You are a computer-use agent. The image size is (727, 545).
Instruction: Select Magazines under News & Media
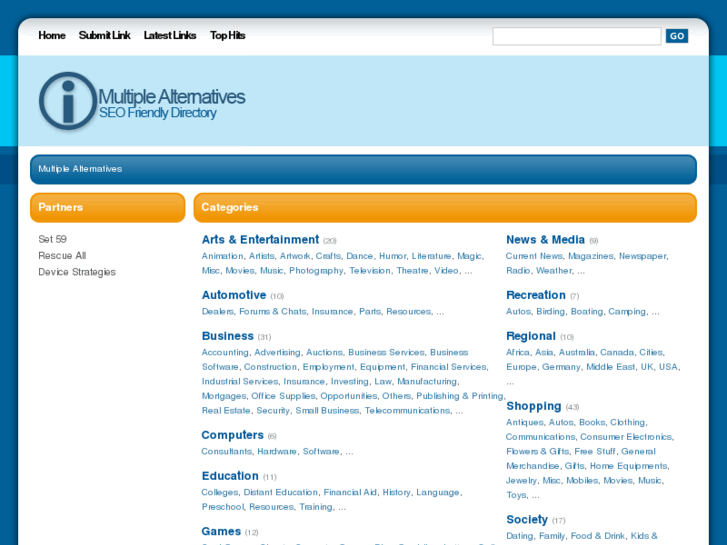pos(591,256)
